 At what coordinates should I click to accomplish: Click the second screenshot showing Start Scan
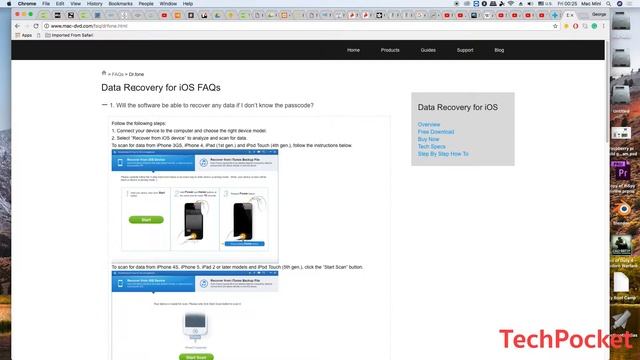click(x=195, y=316)
